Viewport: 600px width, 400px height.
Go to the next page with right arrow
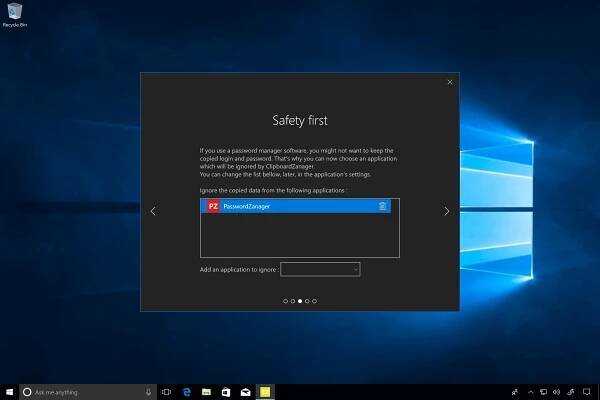pyautogui.click(x=446, y=211)
